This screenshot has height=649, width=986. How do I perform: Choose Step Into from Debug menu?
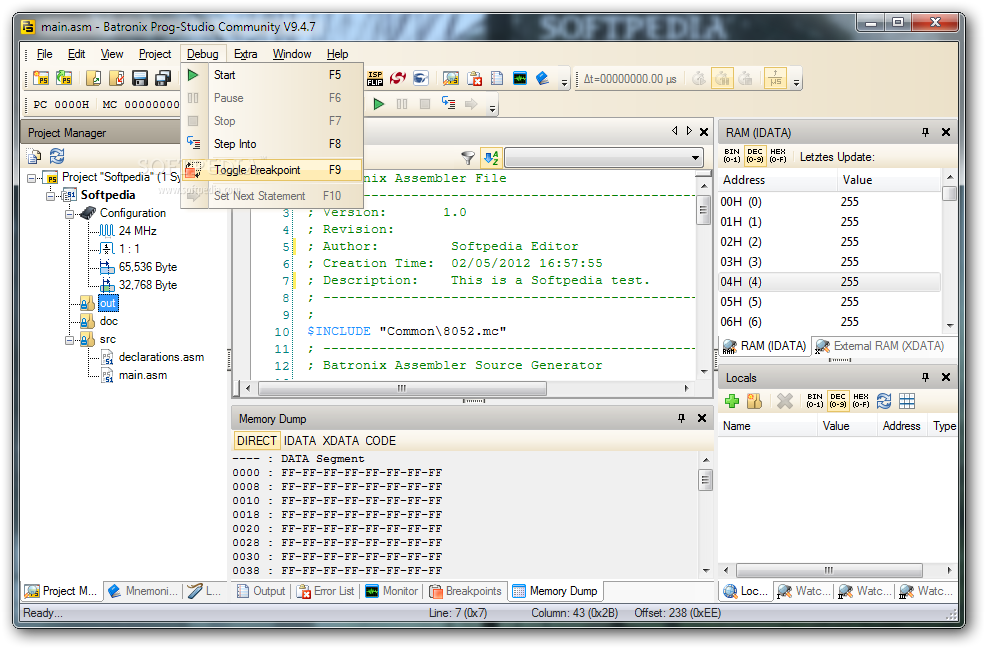click(x=272, y=144)
